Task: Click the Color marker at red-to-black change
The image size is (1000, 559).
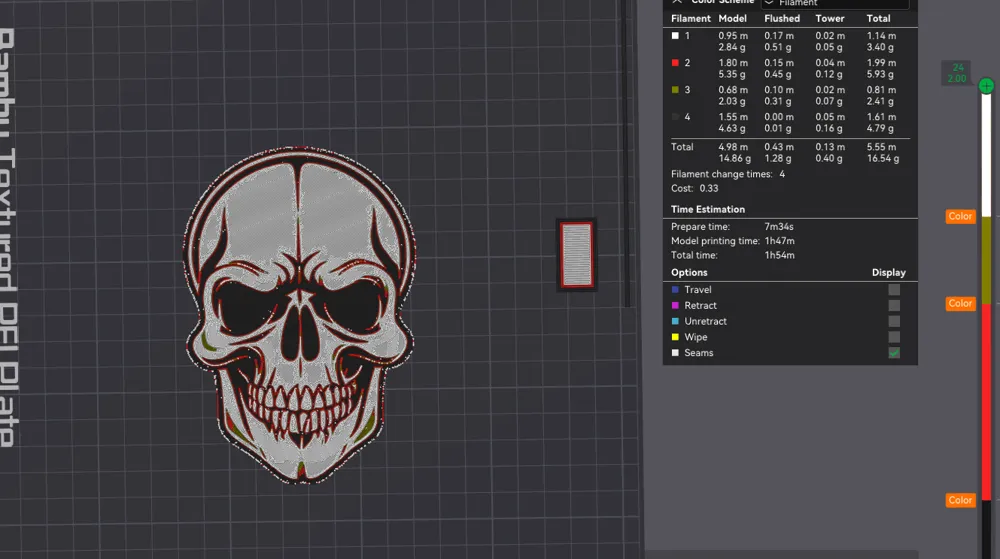Action: (960, 500)
